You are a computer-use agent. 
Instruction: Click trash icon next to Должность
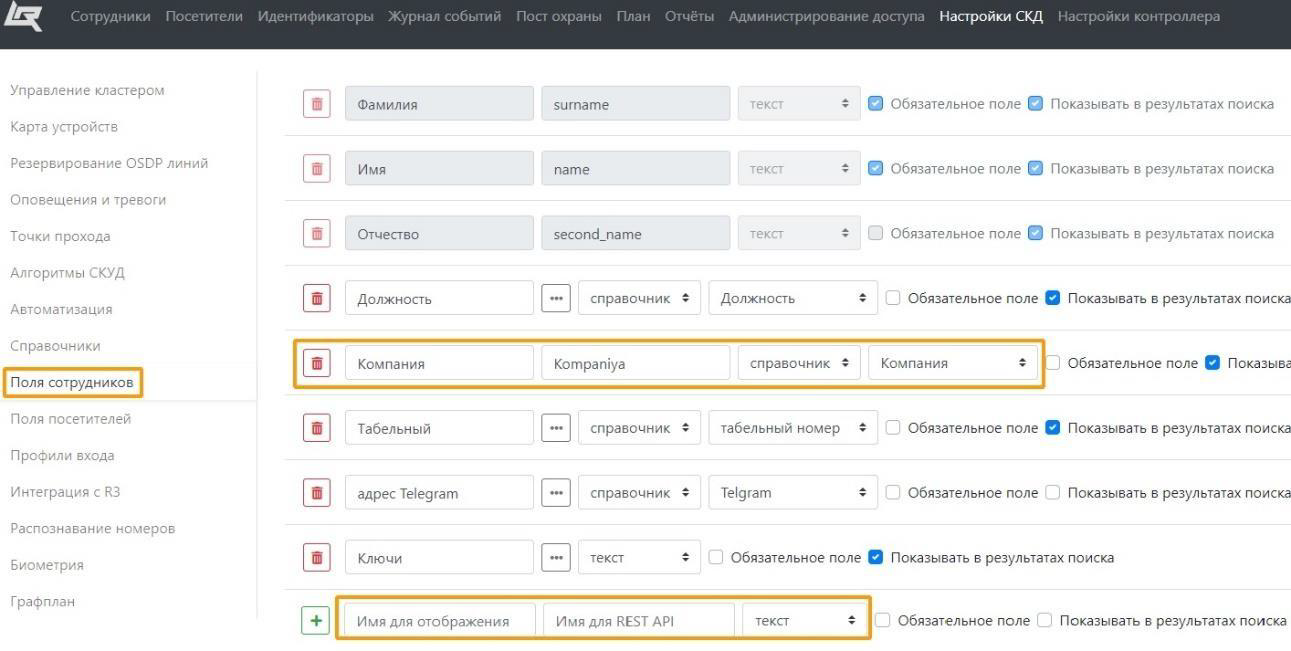point(317,298)
